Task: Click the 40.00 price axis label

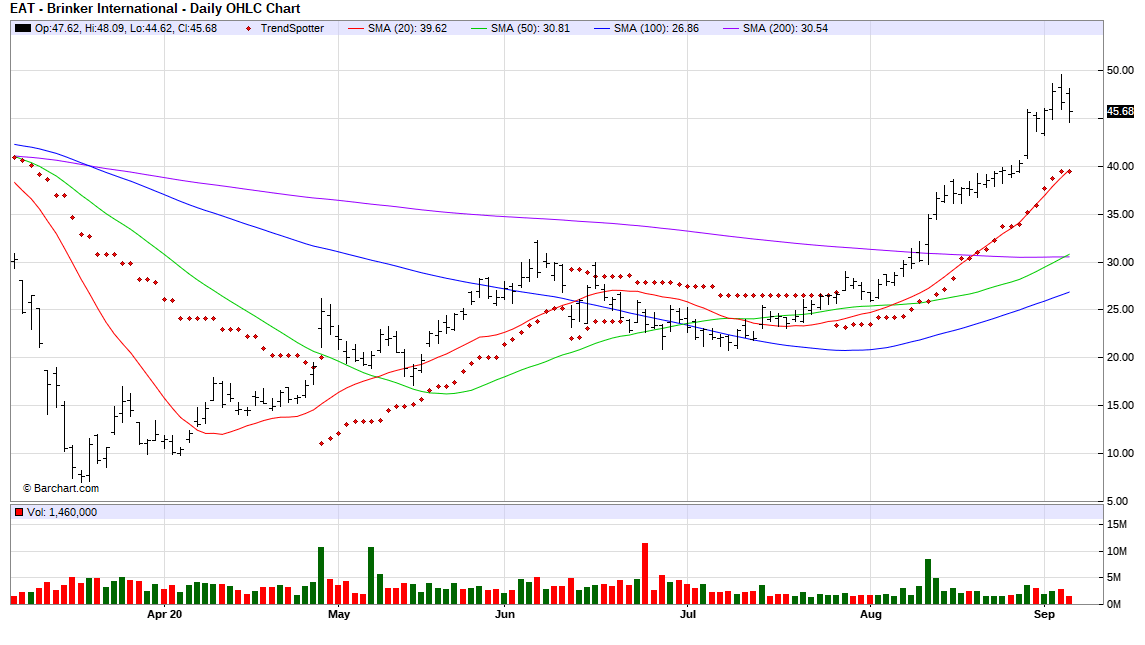Action: (1120, 167)
